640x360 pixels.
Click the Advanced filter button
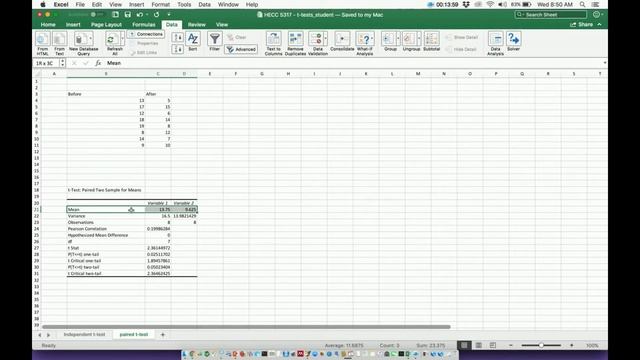[241, 49]
